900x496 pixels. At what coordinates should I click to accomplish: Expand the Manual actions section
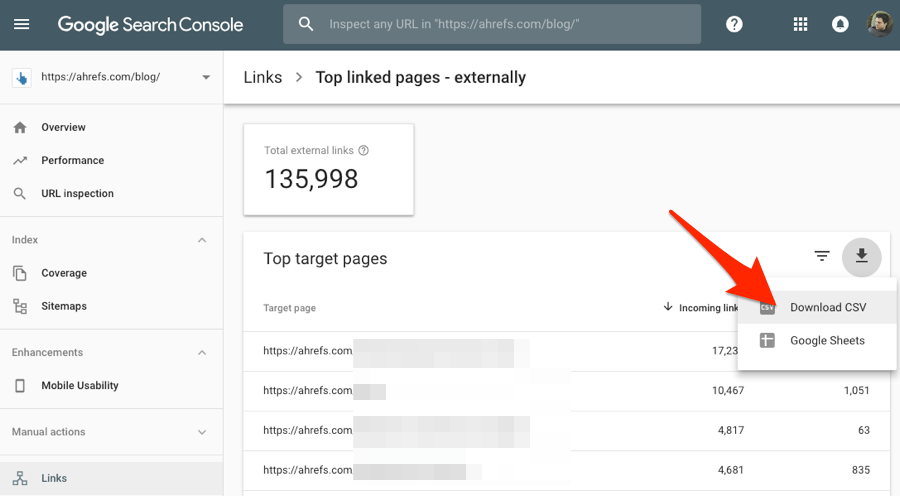[x=202, y=432]
